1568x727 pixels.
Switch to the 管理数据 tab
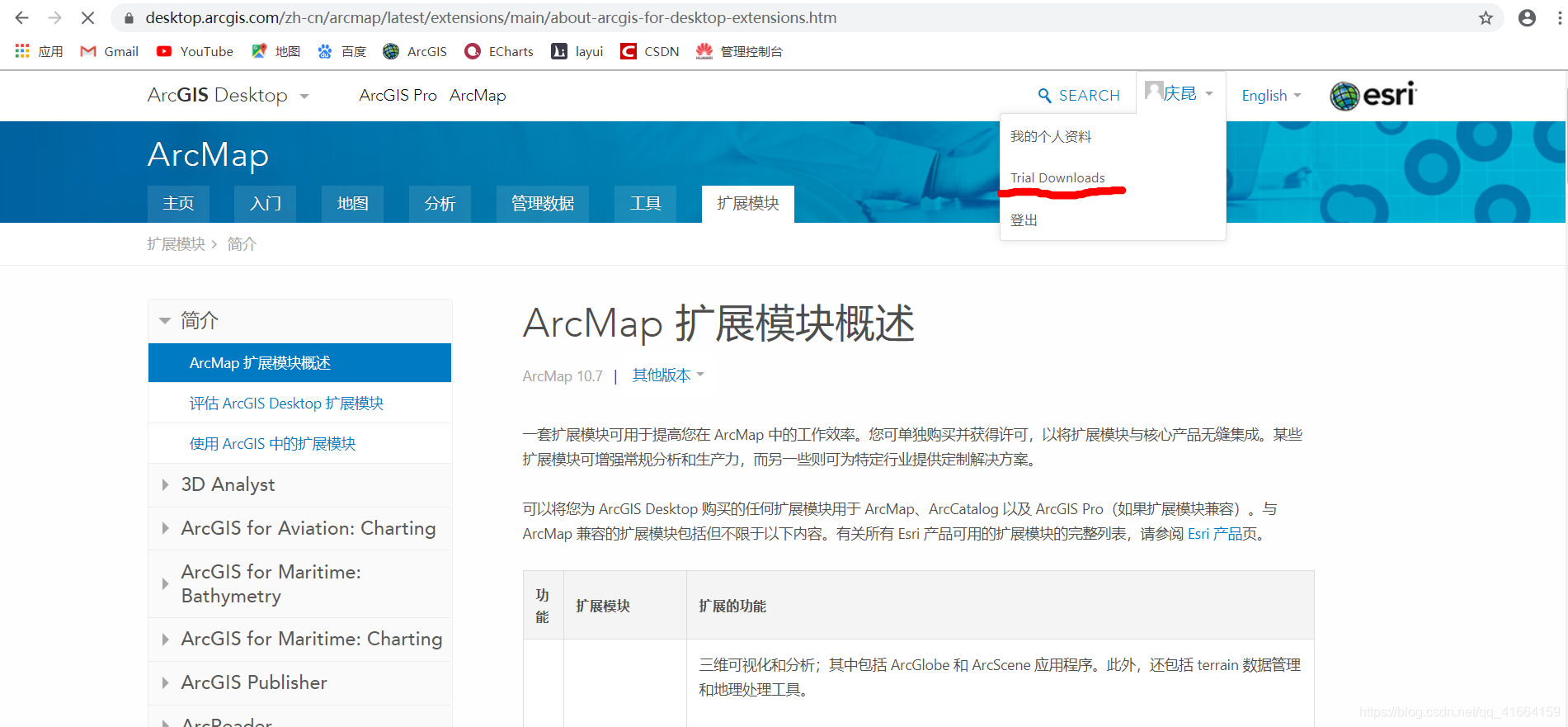(x=543, y=204)
